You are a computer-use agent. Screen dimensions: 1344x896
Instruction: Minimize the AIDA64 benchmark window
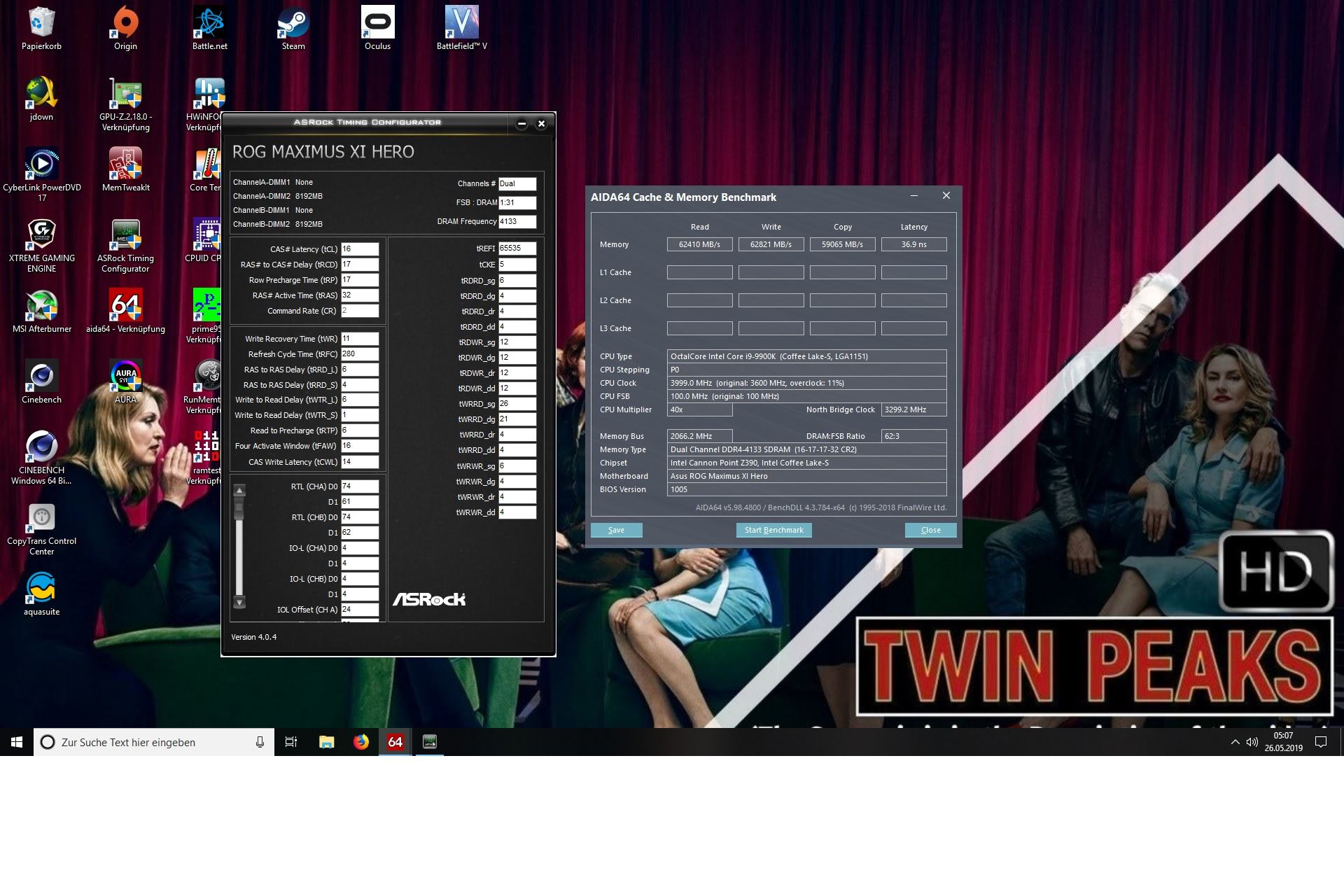point(913,196)
